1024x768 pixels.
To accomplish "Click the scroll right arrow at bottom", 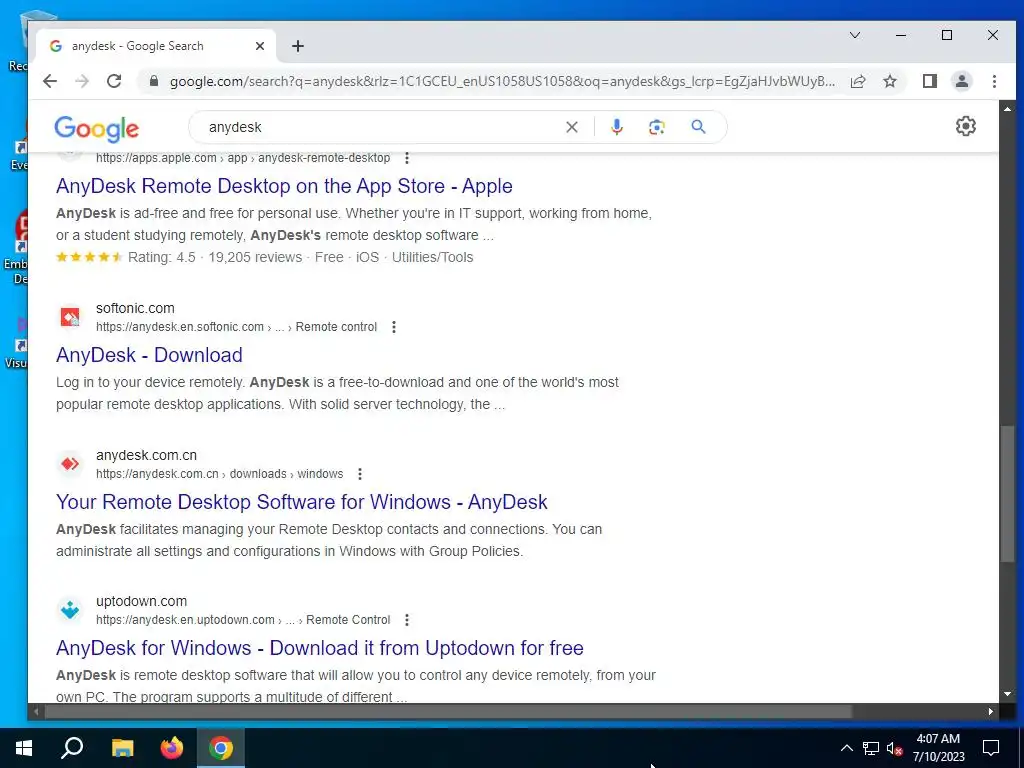I will (991, 712).
